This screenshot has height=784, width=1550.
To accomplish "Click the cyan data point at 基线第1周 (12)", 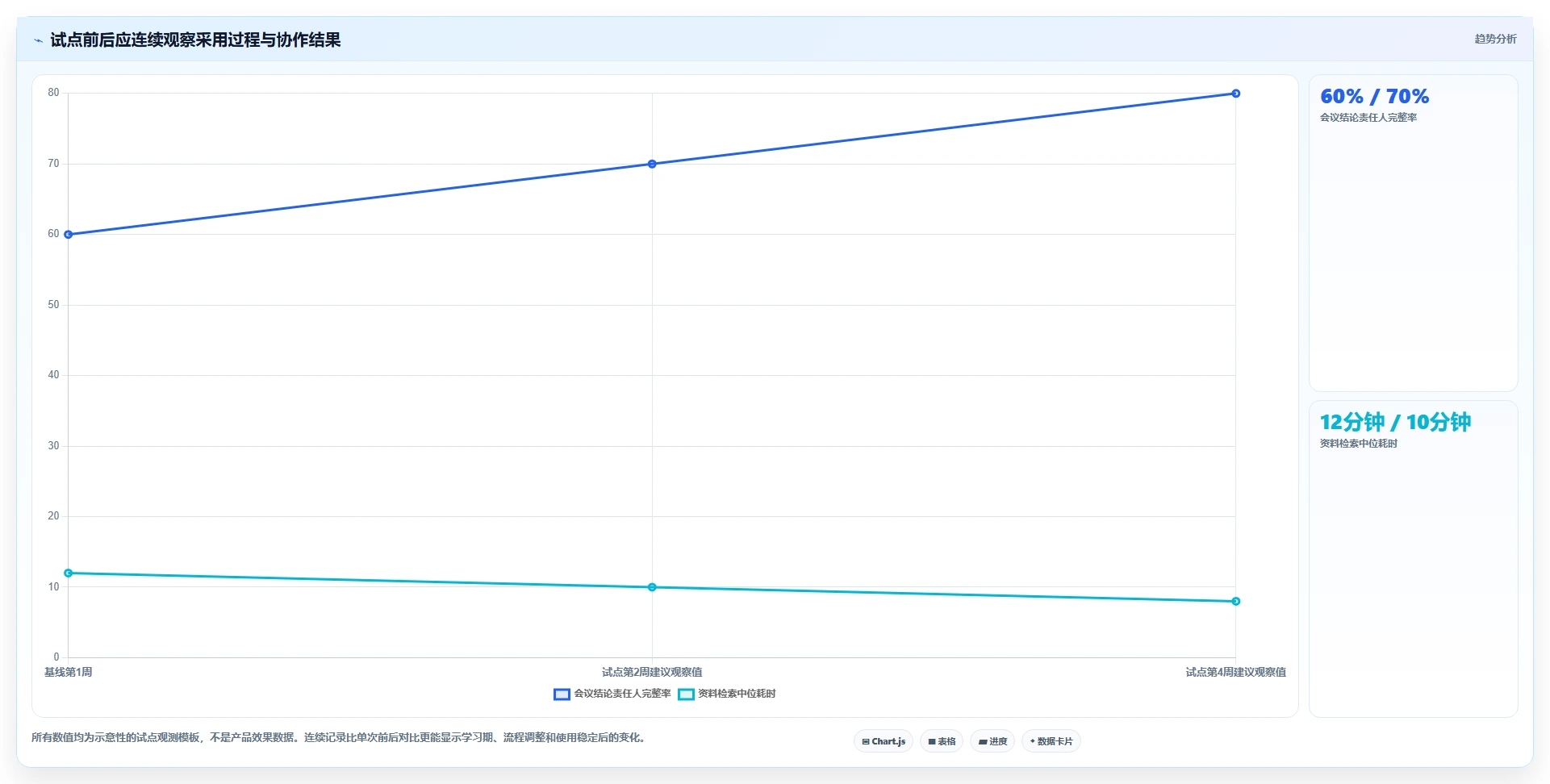I will click(x=69, y=573).
